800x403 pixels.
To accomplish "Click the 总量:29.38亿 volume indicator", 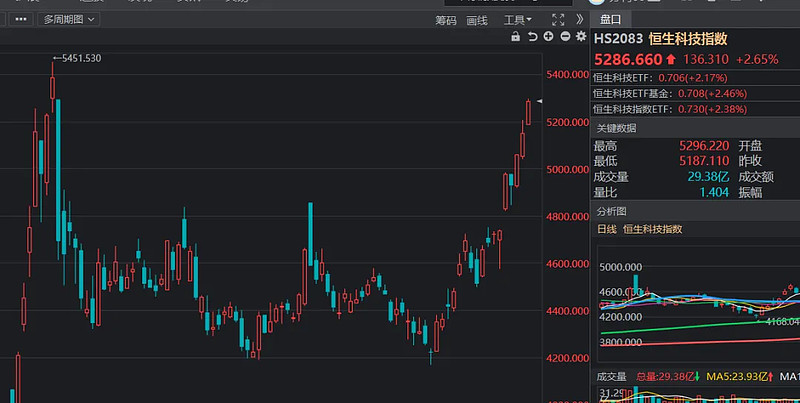I will pyautogui.click(x=667, y=377).
